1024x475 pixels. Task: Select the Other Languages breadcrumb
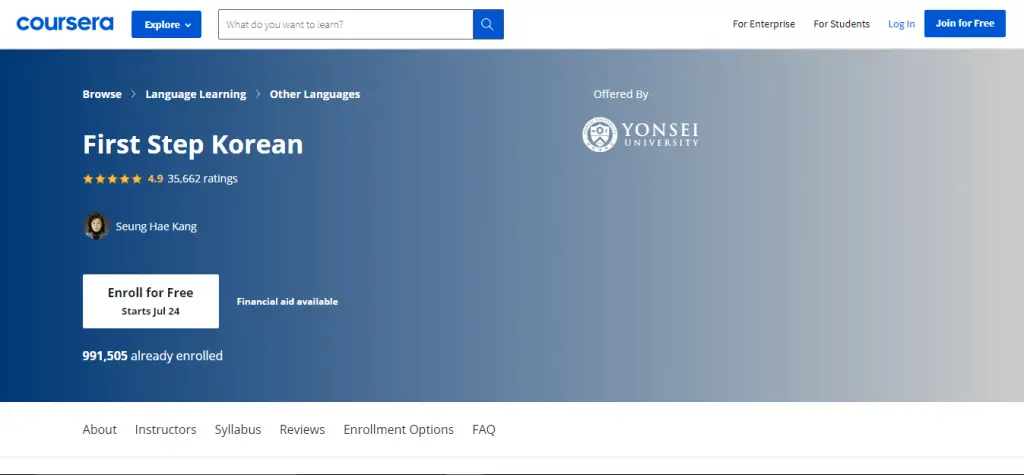pos(315,94)
